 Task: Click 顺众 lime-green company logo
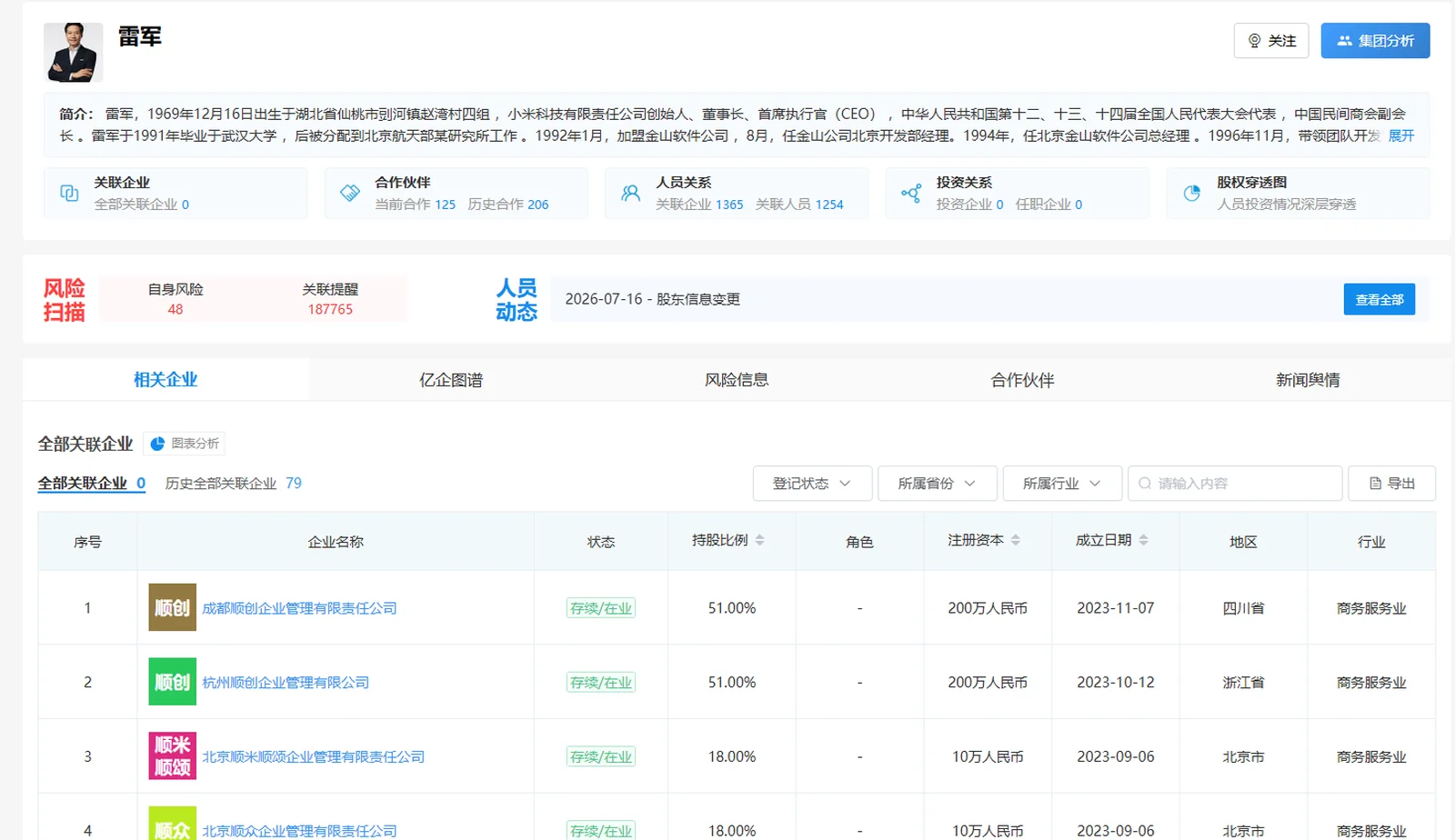point(173,824)
